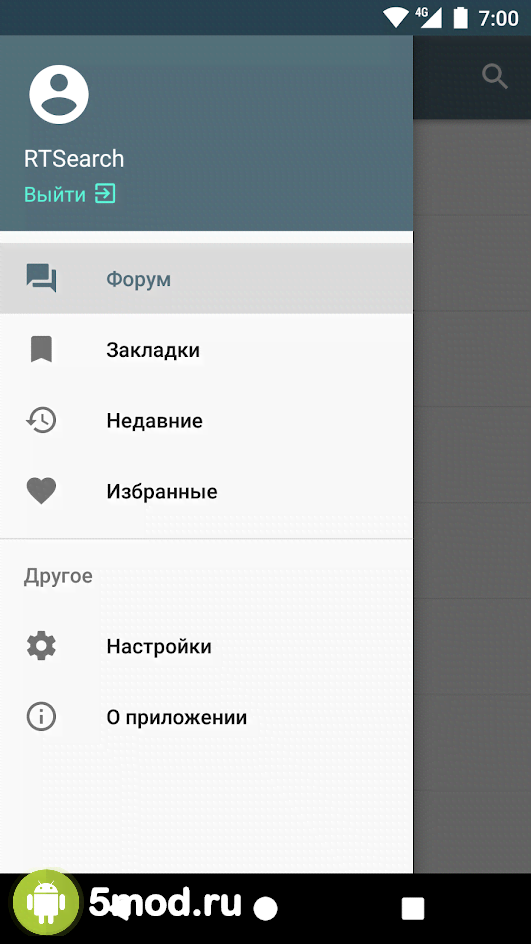Tap the Android home circle button
Viewport: 531px width, 944px height.
266,908
